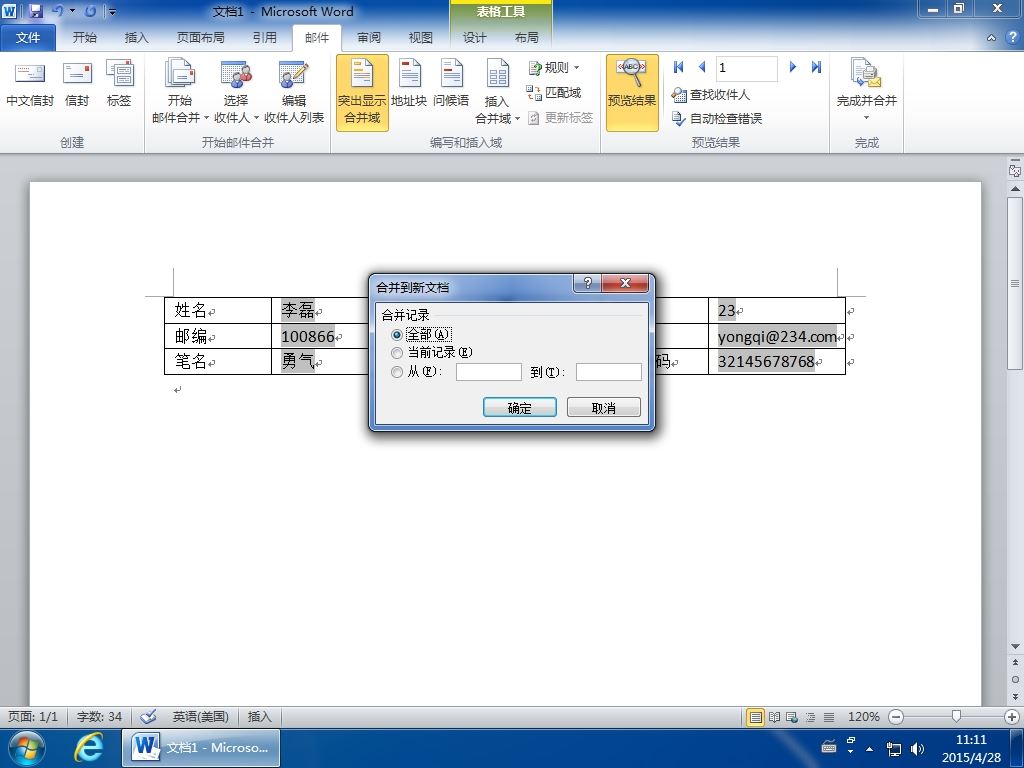Image resolution: width=1024 pixels, height=768 pixels.
Task: Click Cancel (取消) in merge dialog
Action: coord(603,408)
